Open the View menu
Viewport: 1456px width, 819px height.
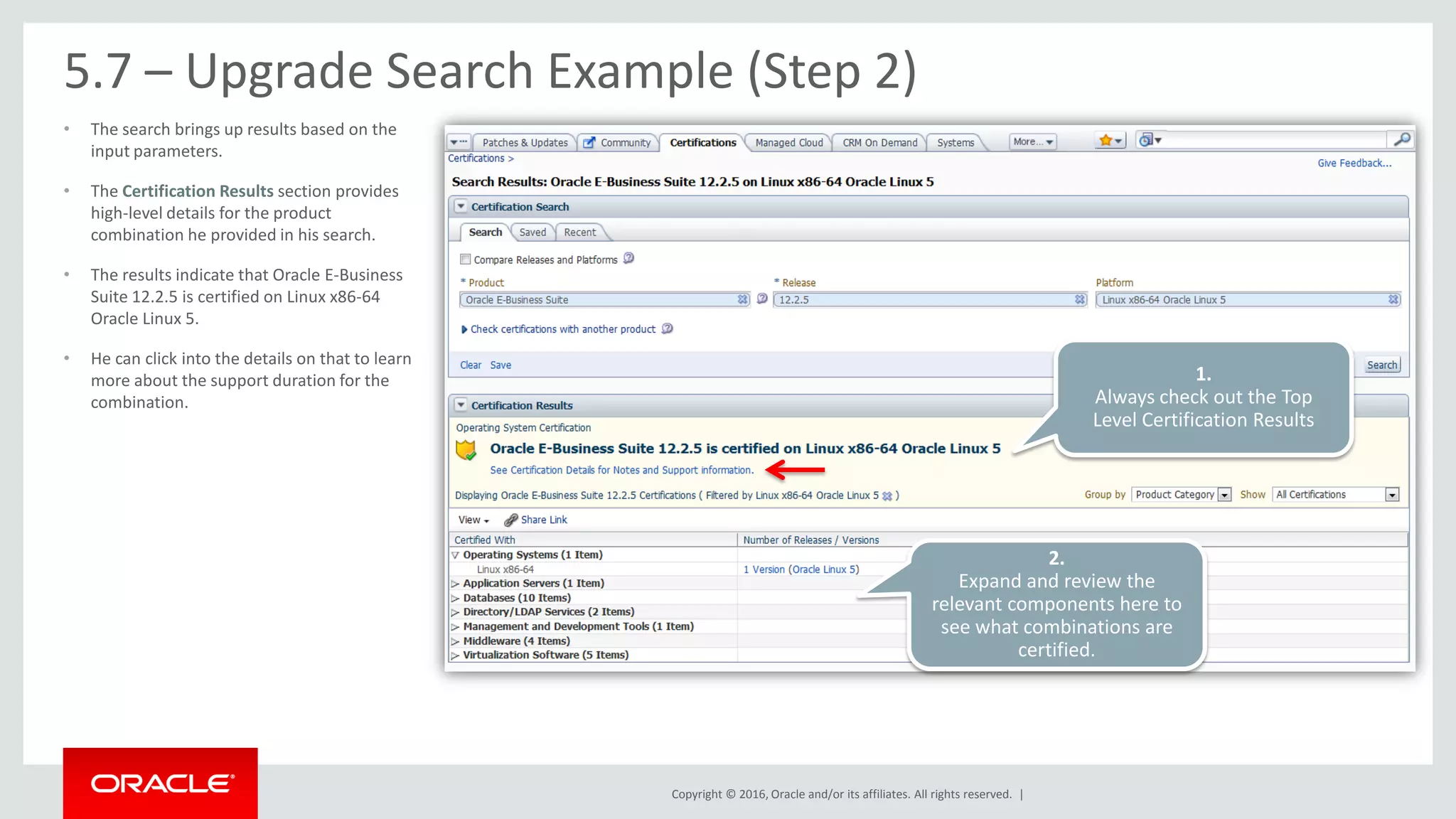(473, 520)
